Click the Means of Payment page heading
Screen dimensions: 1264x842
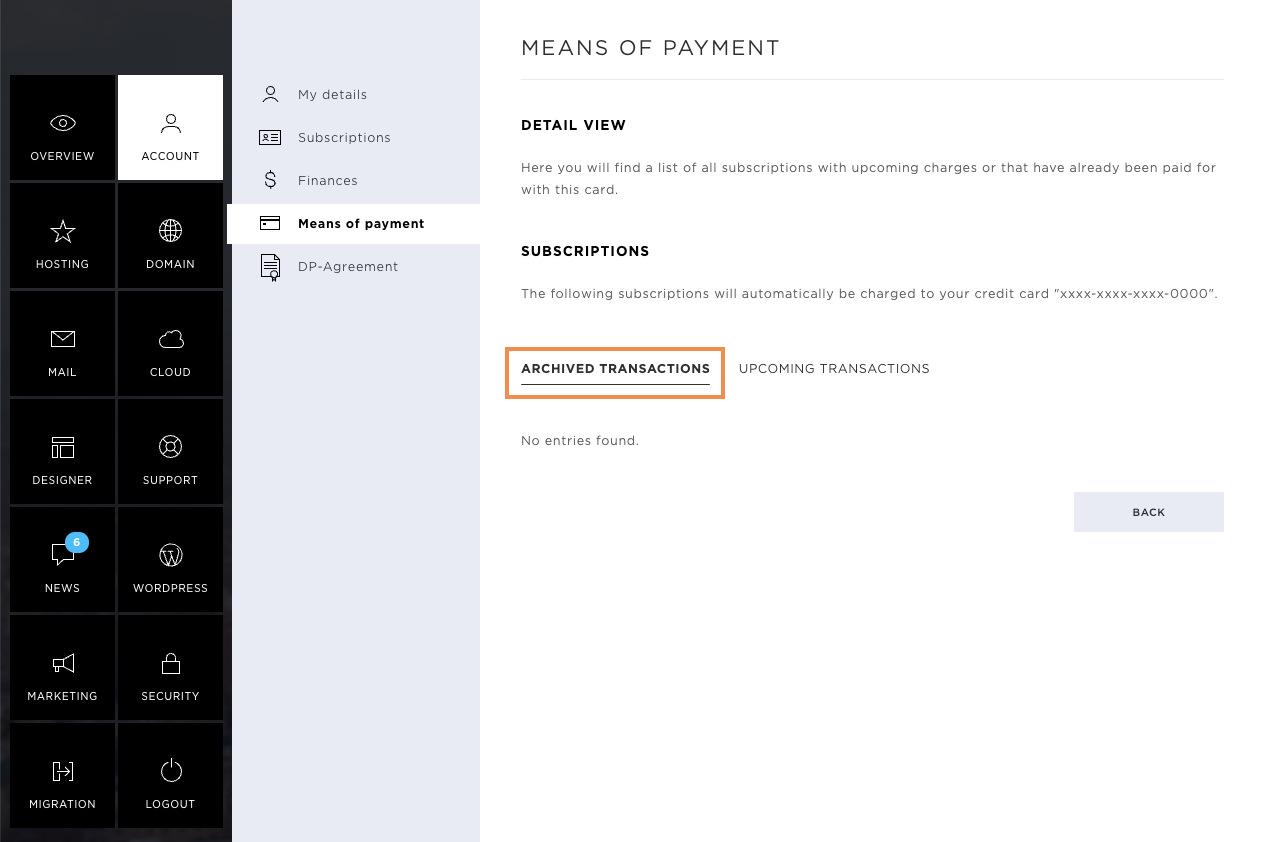(x=650, y=48)
